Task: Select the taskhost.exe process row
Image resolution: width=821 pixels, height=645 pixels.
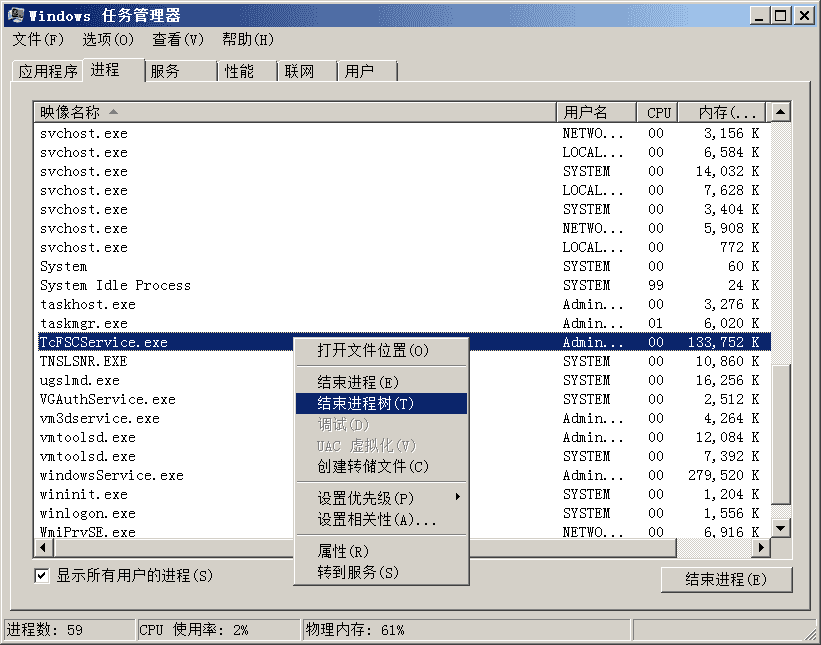Action: [404, 304]
